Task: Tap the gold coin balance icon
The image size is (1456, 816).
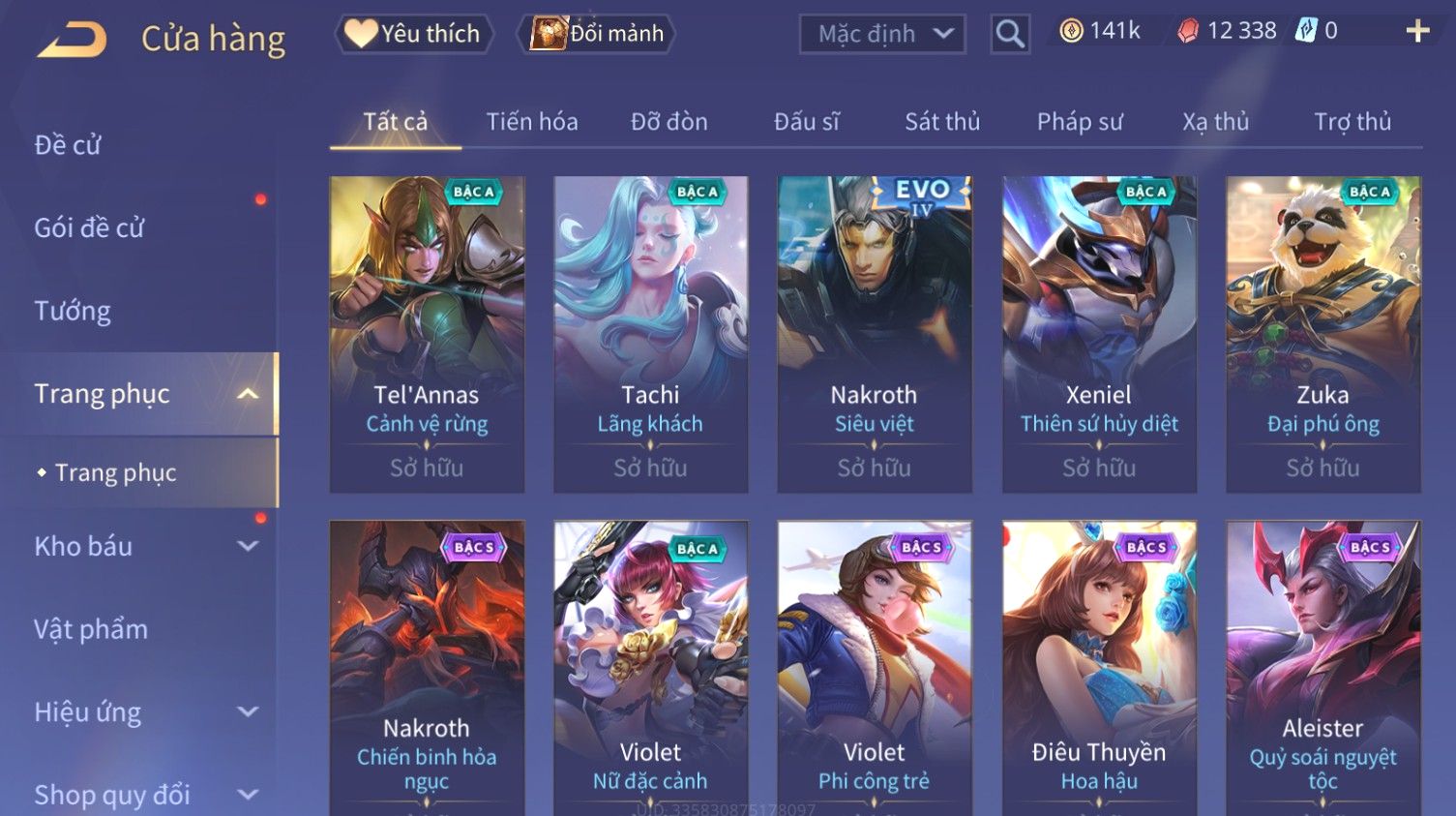Action: tap(1071, 31)
